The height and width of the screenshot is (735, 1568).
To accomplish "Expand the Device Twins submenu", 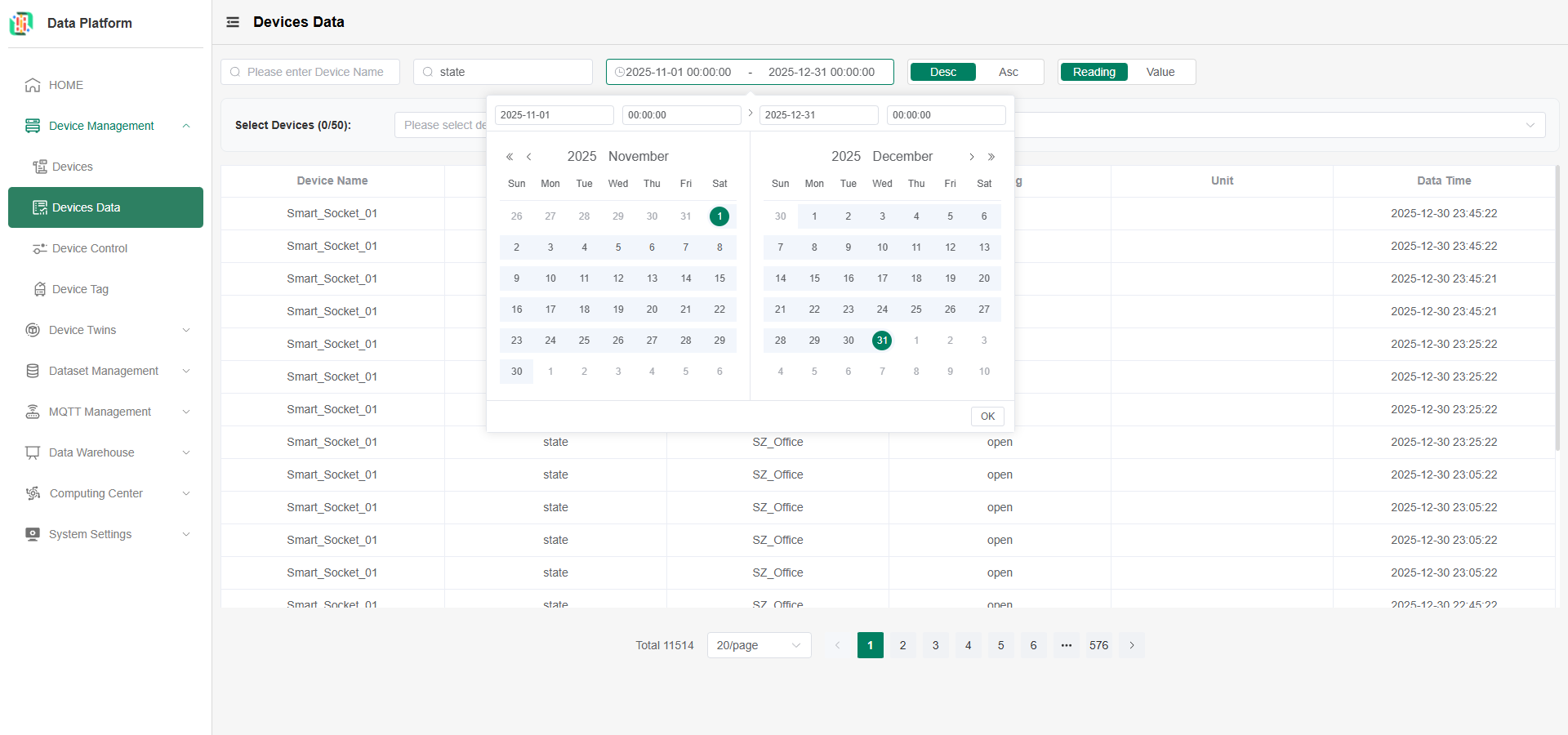I will tap(186, 330).
